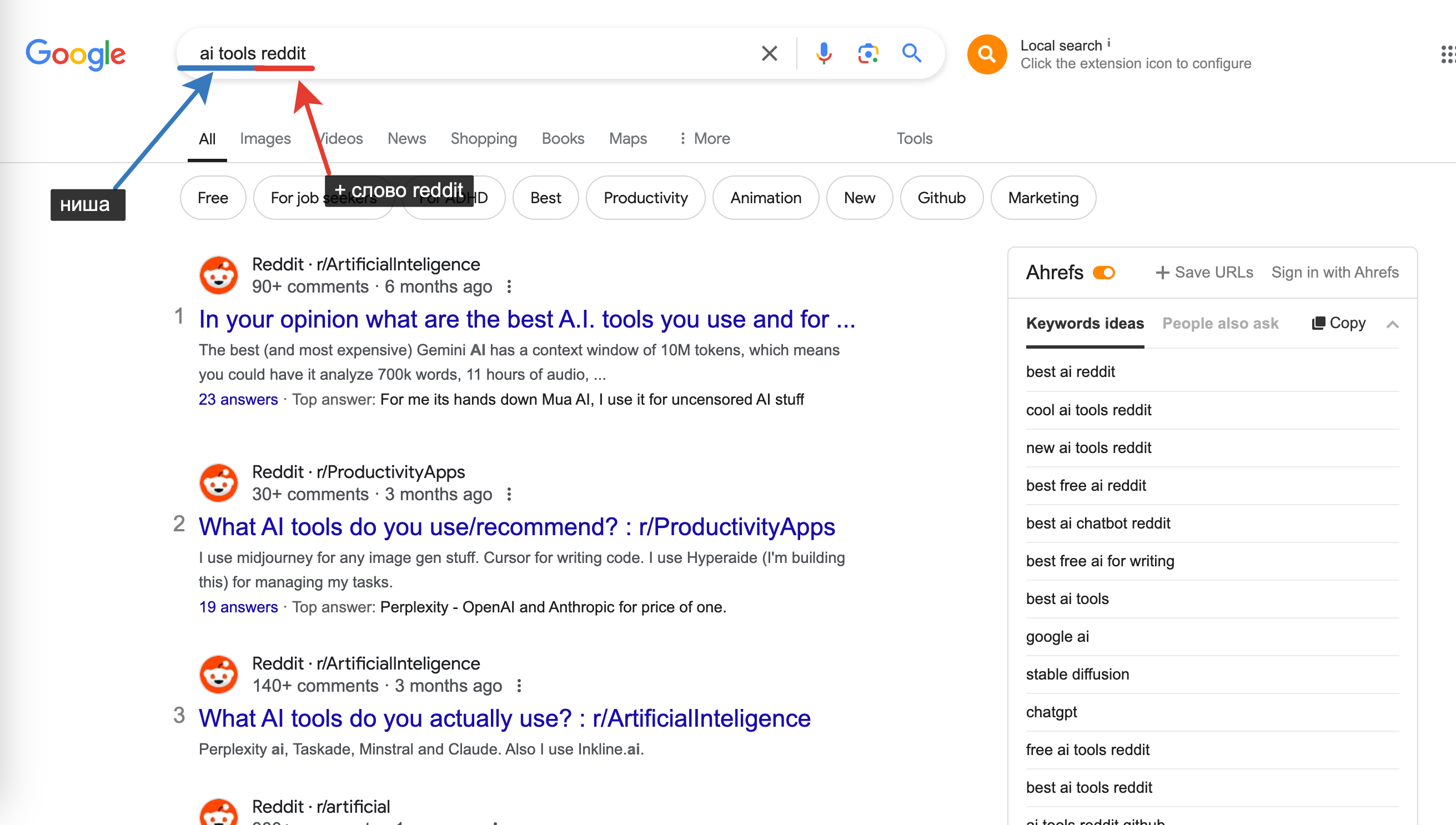Viewport: 1456px width, 825px height.
Task: Select 'cool ai tools reddit' keyword idea
Action: [1088, 410]
